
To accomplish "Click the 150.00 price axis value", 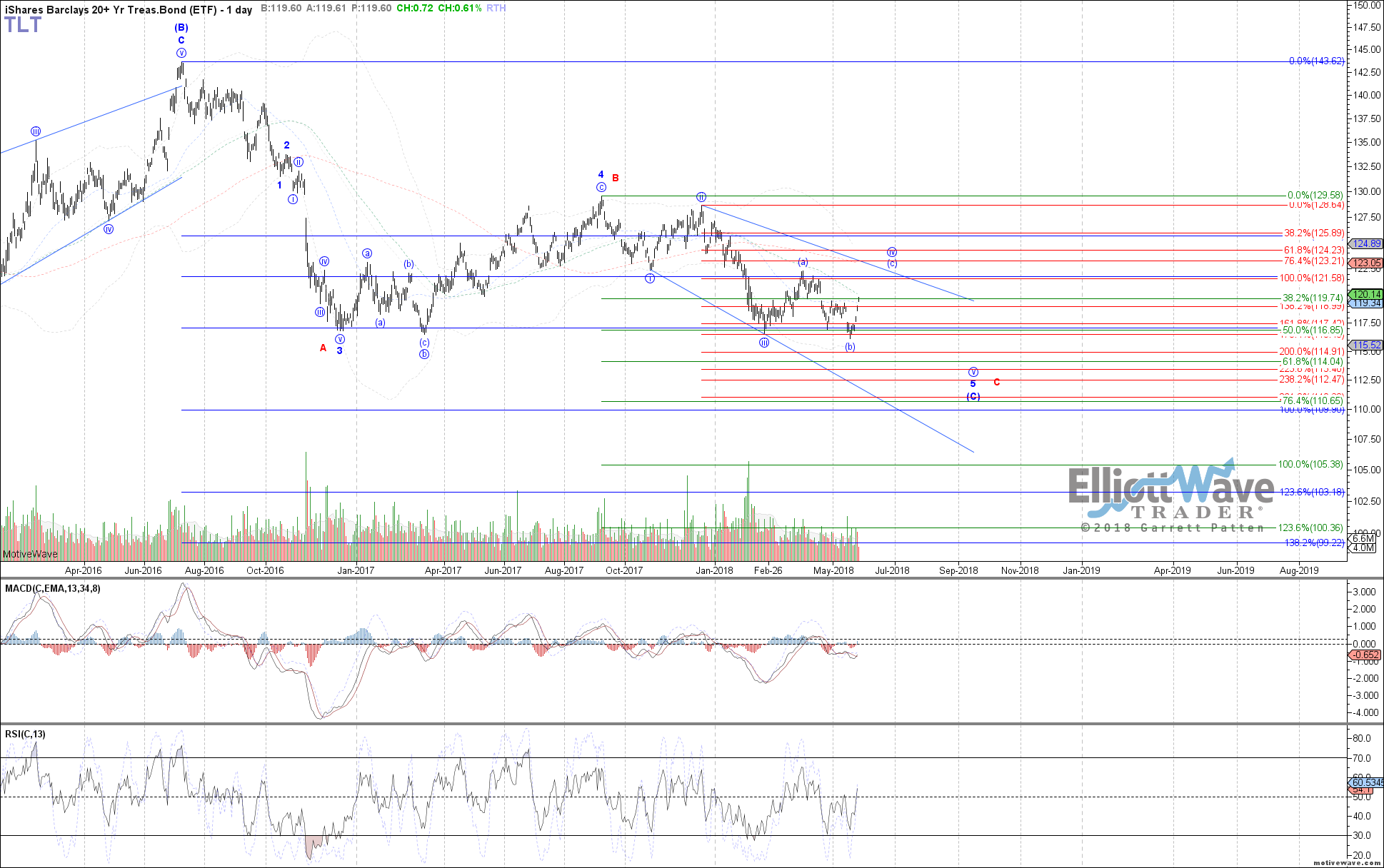I will pos(1367,5).
